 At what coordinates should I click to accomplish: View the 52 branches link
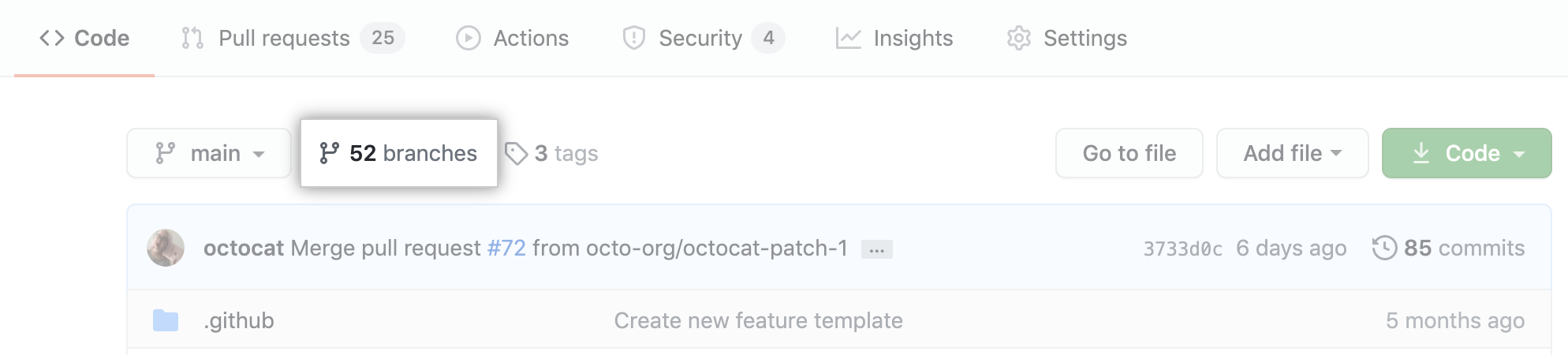click(x=399, y=153)
